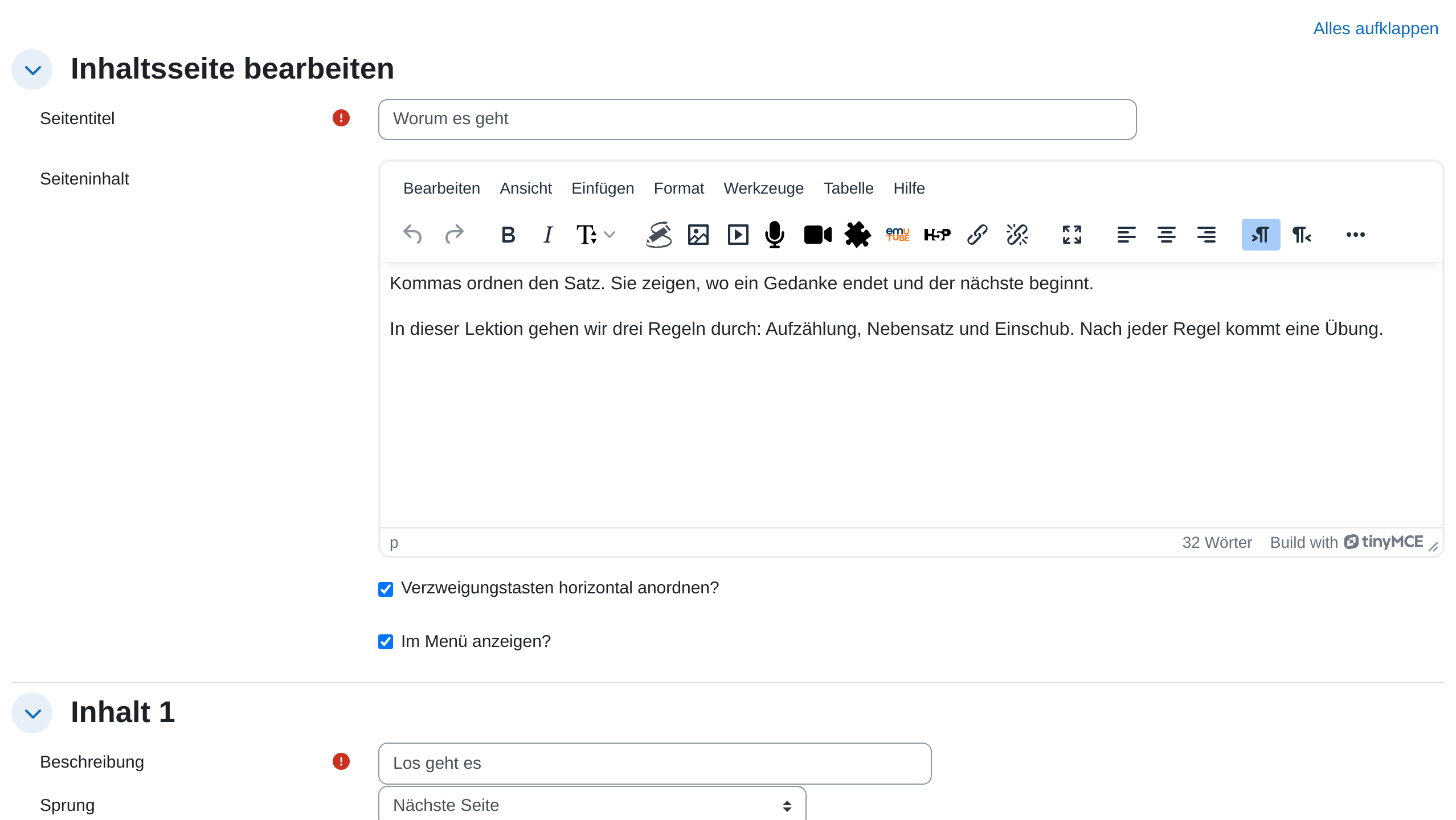Insert an image via image icon
1456x820 pixels.
tap(698, 235)
